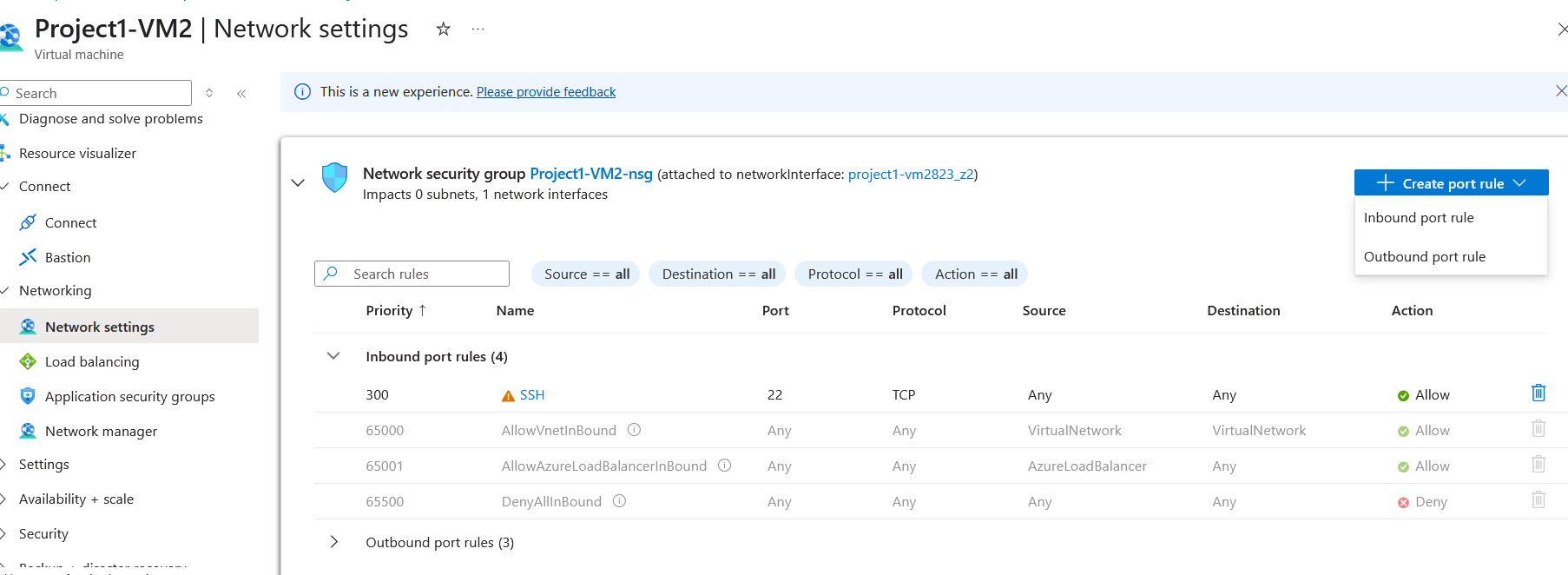
Task: Click the network security group shield icon
Action: [334, 177]
